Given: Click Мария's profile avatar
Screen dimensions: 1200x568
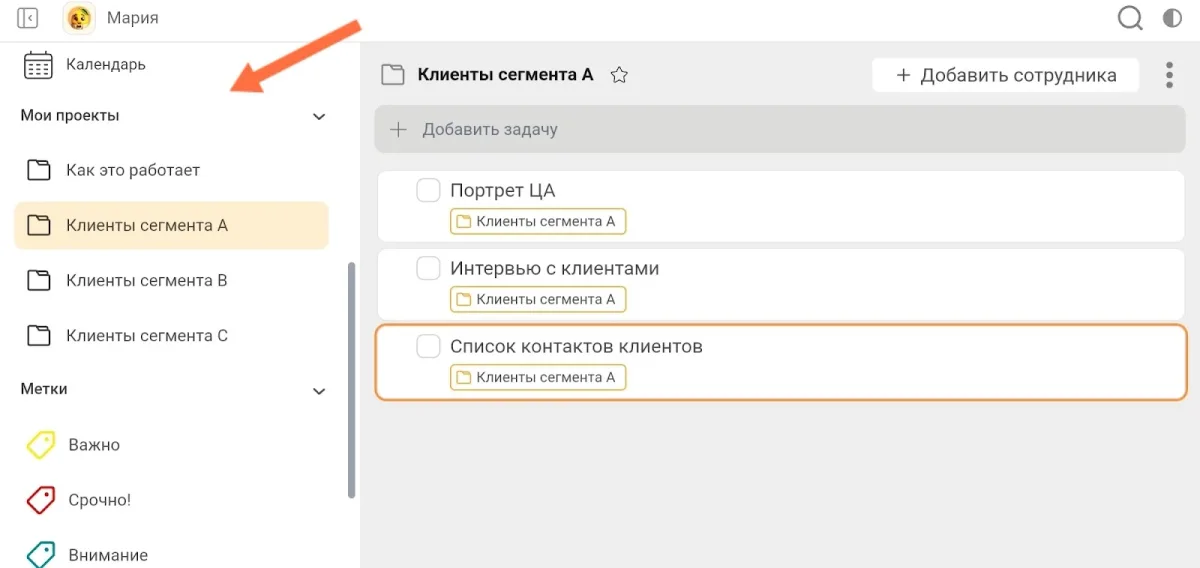Looking at the screenshot, I should pyautogui.click(x=79, y=18).
